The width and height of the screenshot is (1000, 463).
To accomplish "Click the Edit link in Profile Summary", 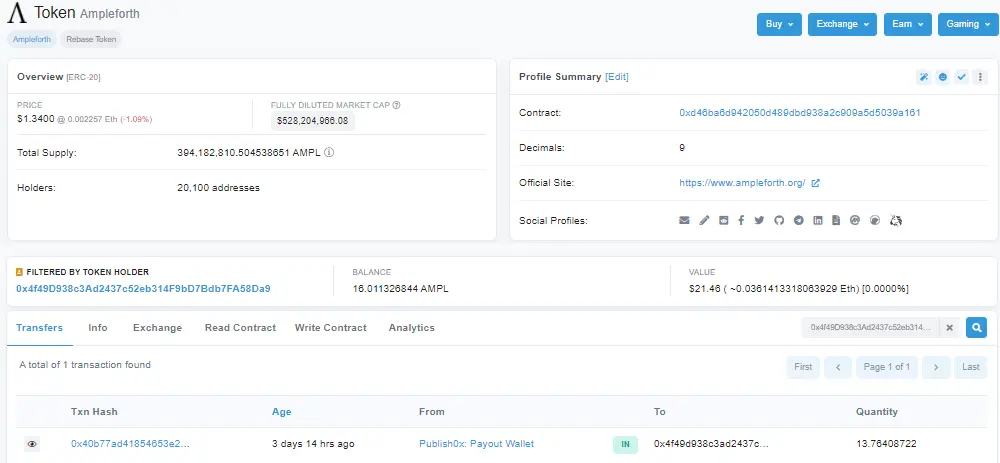I will point(617,77).
